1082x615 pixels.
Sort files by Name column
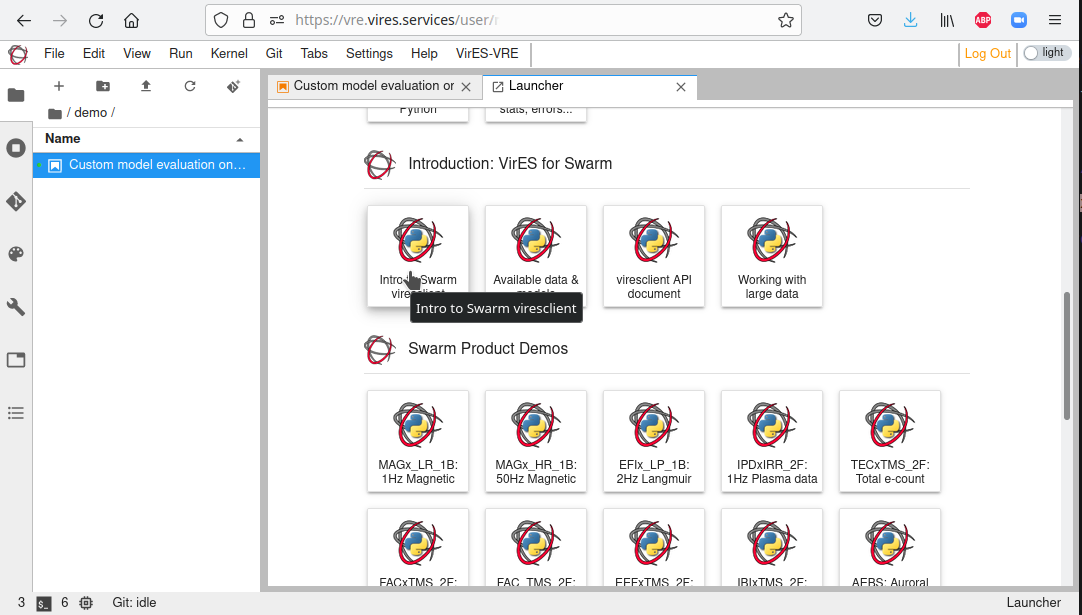[x=146, y=139]
